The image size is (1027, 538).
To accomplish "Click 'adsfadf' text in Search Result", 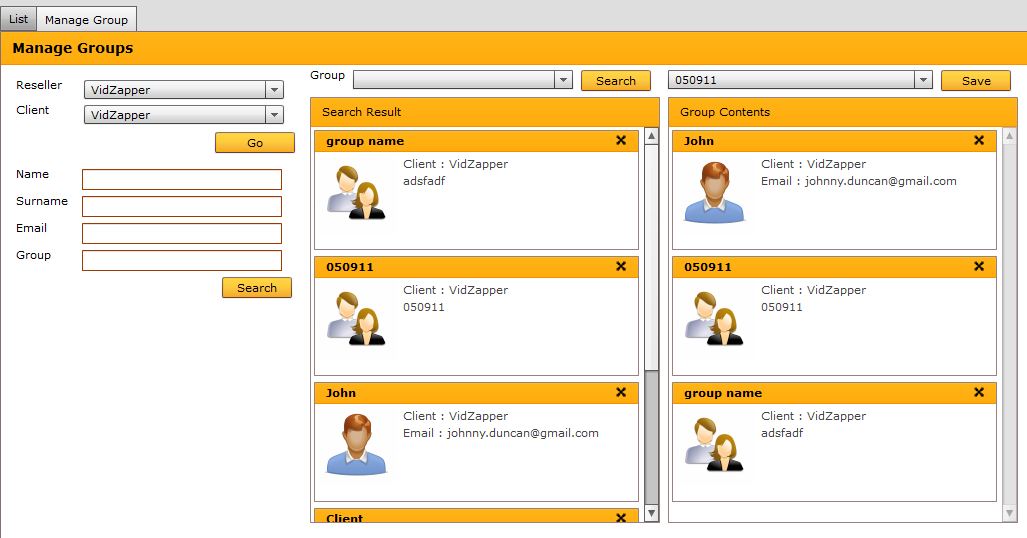I will (424, 181).
